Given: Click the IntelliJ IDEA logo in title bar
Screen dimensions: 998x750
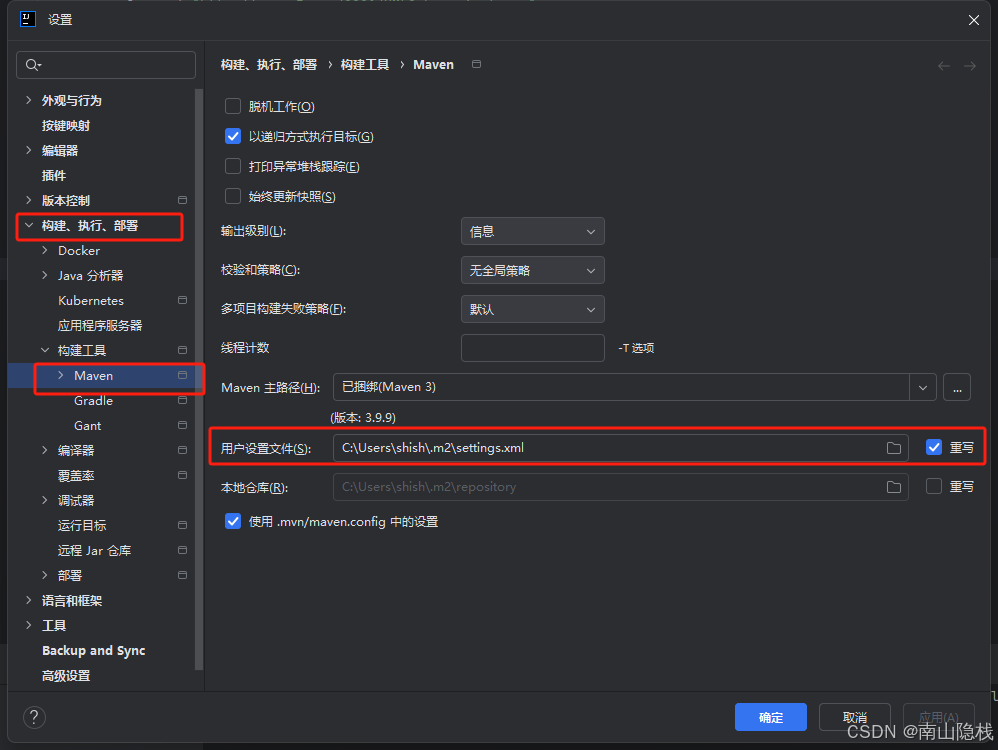Looking at the screenshot, I should click(x=28, y=20).
